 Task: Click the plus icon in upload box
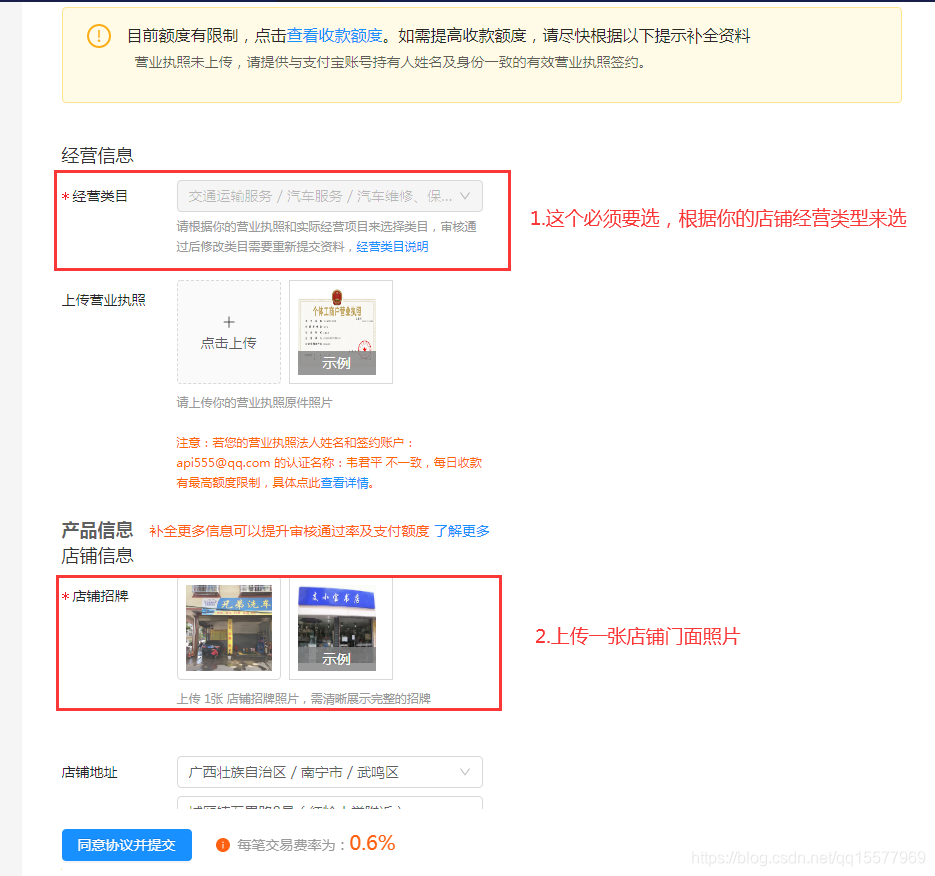(x=229, y=322)
